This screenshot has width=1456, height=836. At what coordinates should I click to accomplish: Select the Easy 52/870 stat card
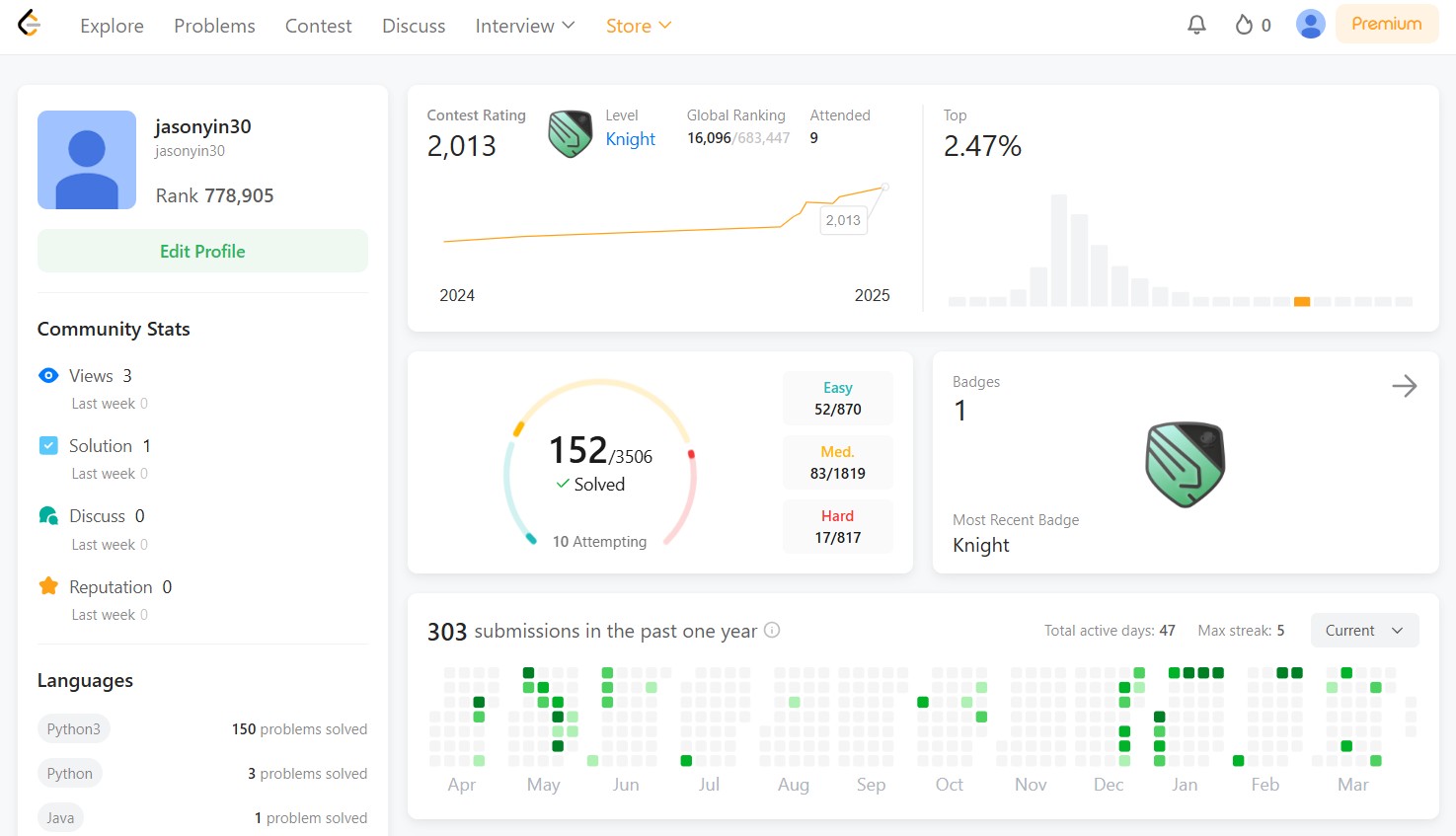coord(838,399)
